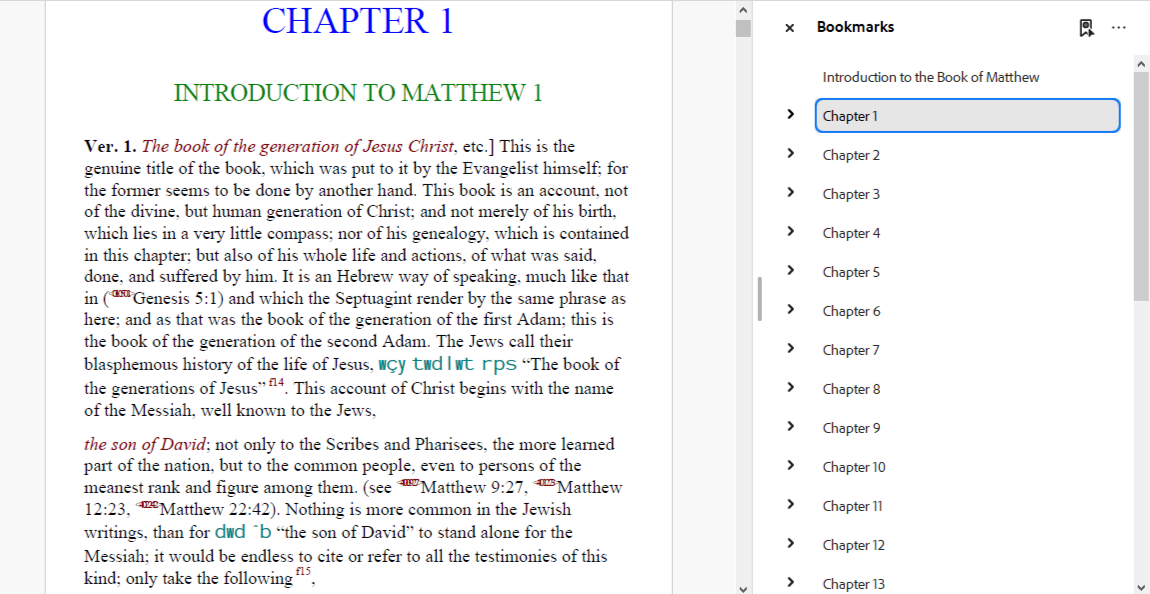Expand the Chapter 2 bookmark chevron

[x=791, y=154]
